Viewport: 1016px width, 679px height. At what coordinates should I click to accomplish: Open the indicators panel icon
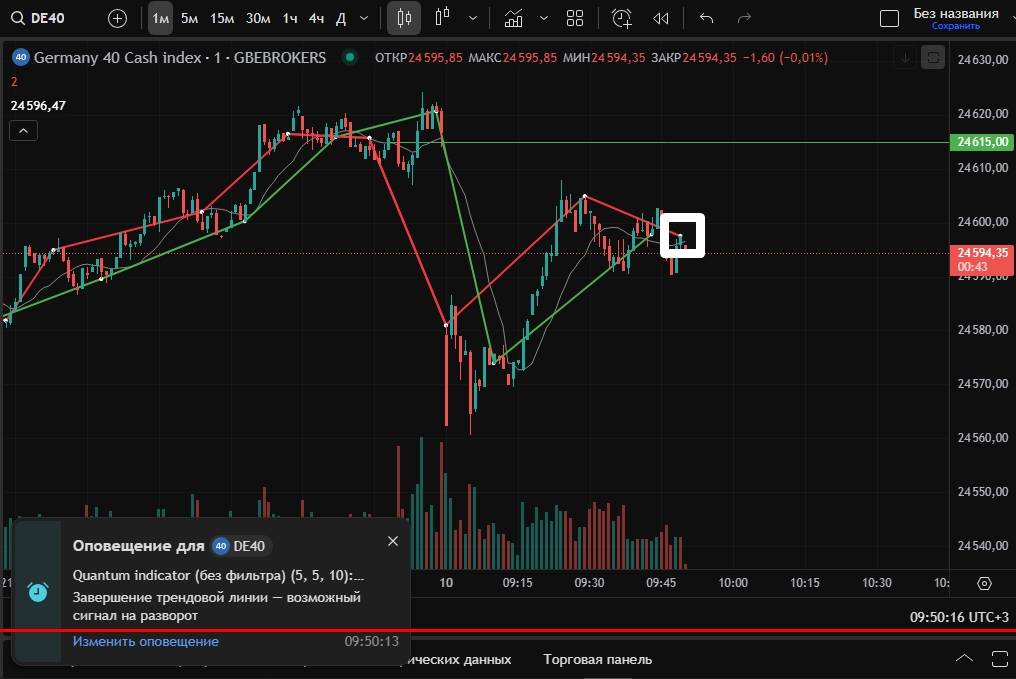(x=513, y=18)
